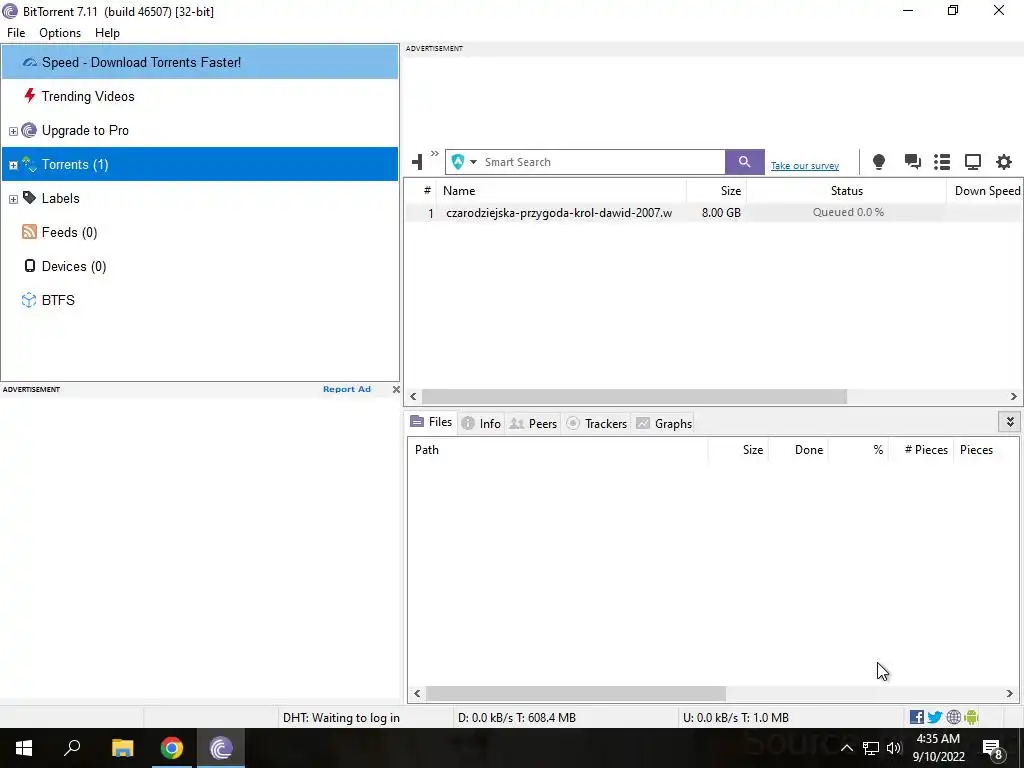The width and height of the screenshot is (1024, 768).
Task: Click the torrent list scroll-right arrow
Action: (x=1014, y=396)
